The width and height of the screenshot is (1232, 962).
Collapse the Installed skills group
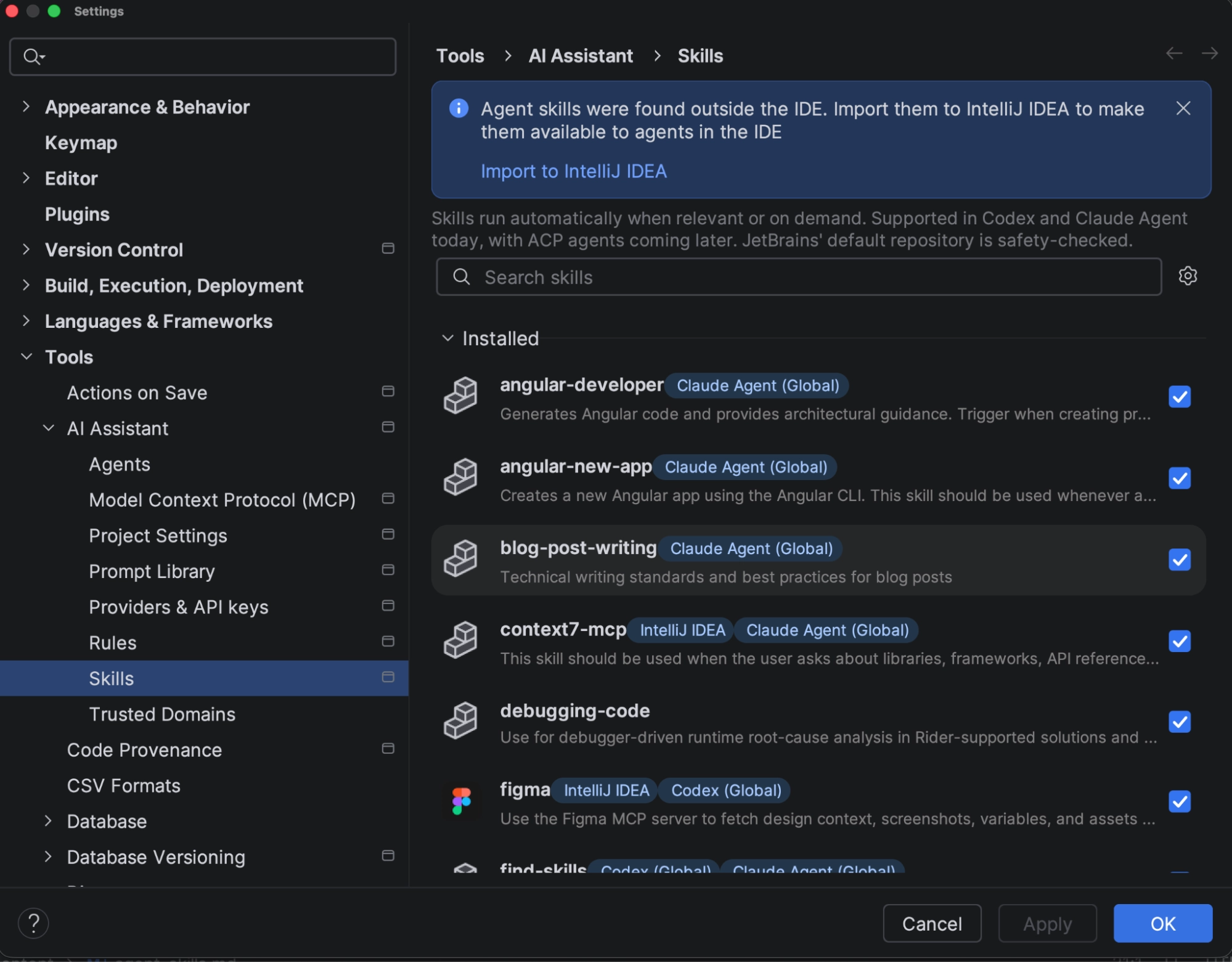tap(447, 338)
